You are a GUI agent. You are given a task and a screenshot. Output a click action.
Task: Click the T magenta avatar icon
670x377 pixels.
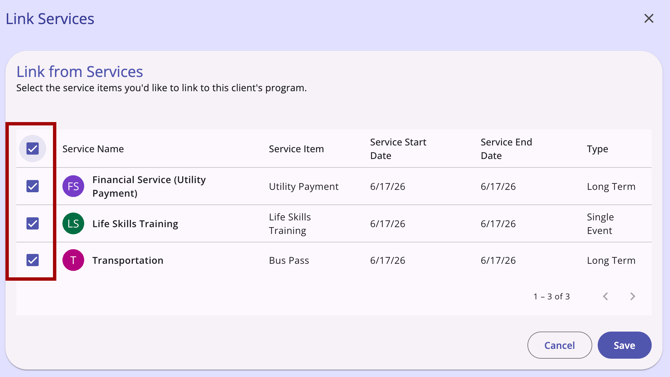tap(73, 260)
